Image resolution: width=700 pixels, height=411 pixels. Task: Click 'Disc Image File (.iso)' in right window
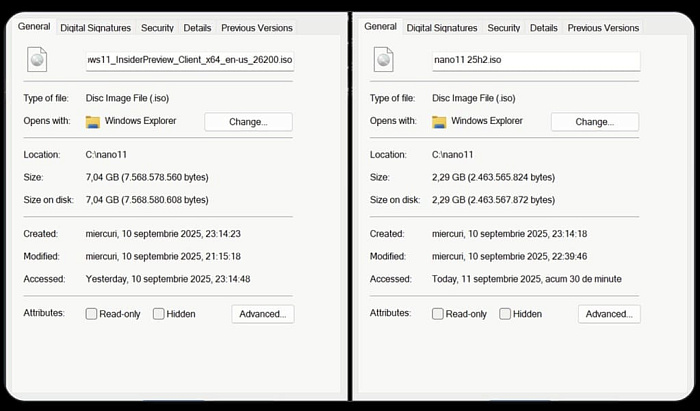click(x=474, y=98)
